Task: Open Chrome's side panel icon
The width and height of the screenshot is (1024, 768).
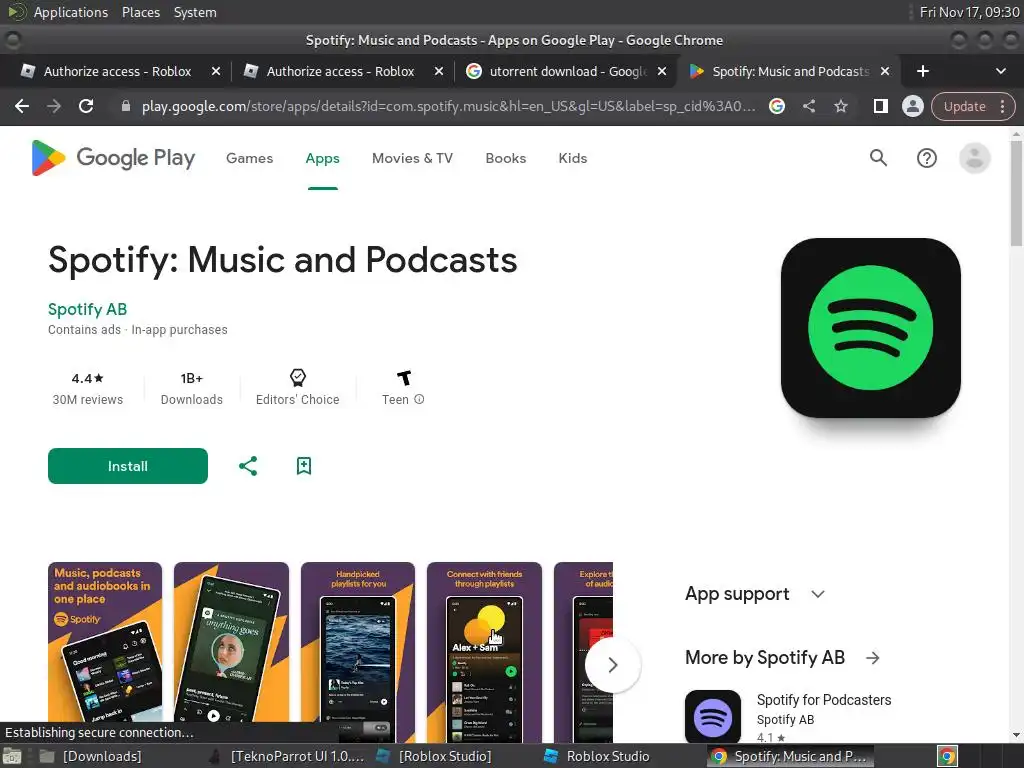Action: tap(880, 106)
